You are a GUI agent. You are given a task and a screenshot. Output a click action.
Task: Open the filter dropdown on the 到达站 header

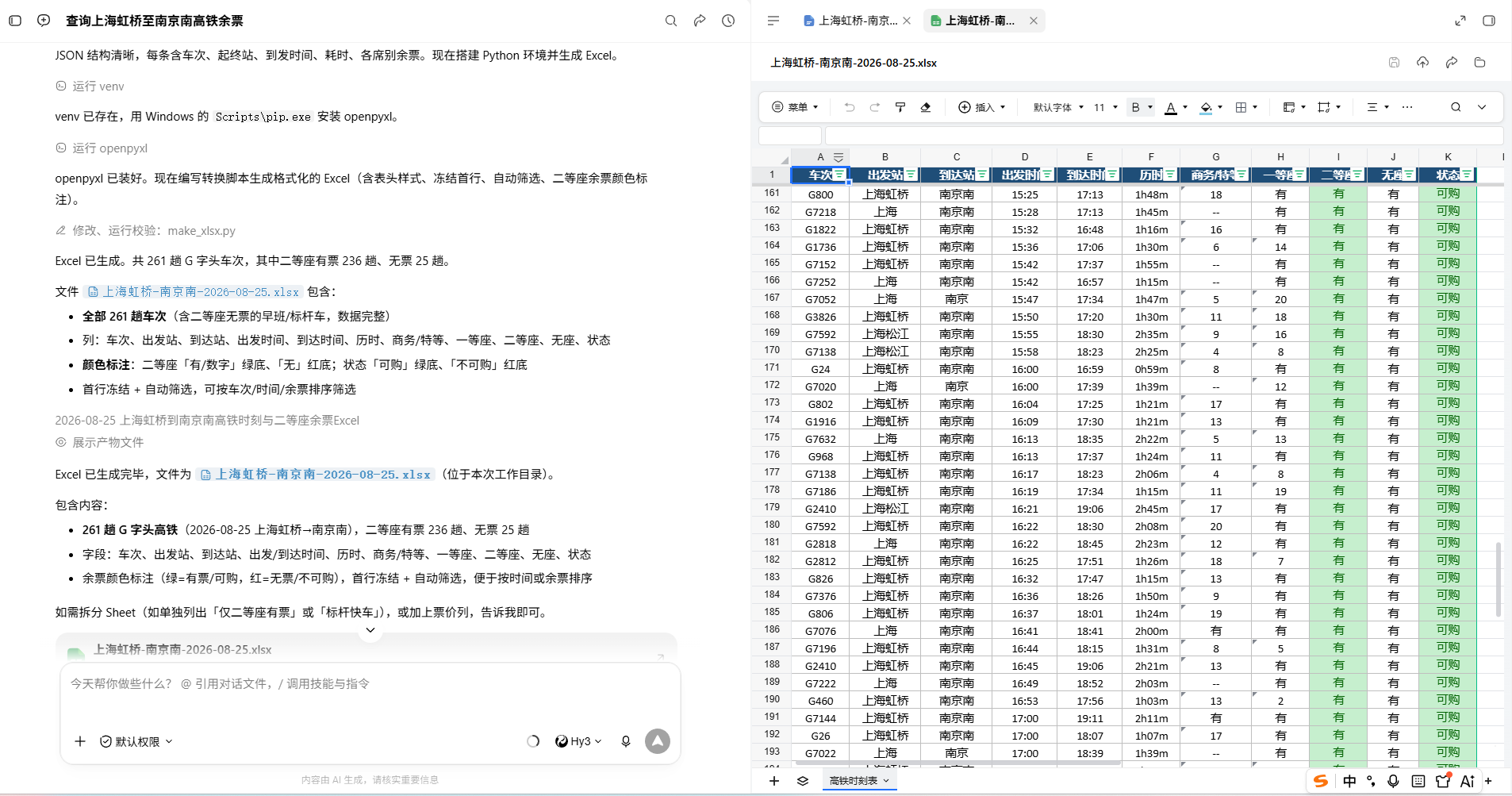[982, 175]
